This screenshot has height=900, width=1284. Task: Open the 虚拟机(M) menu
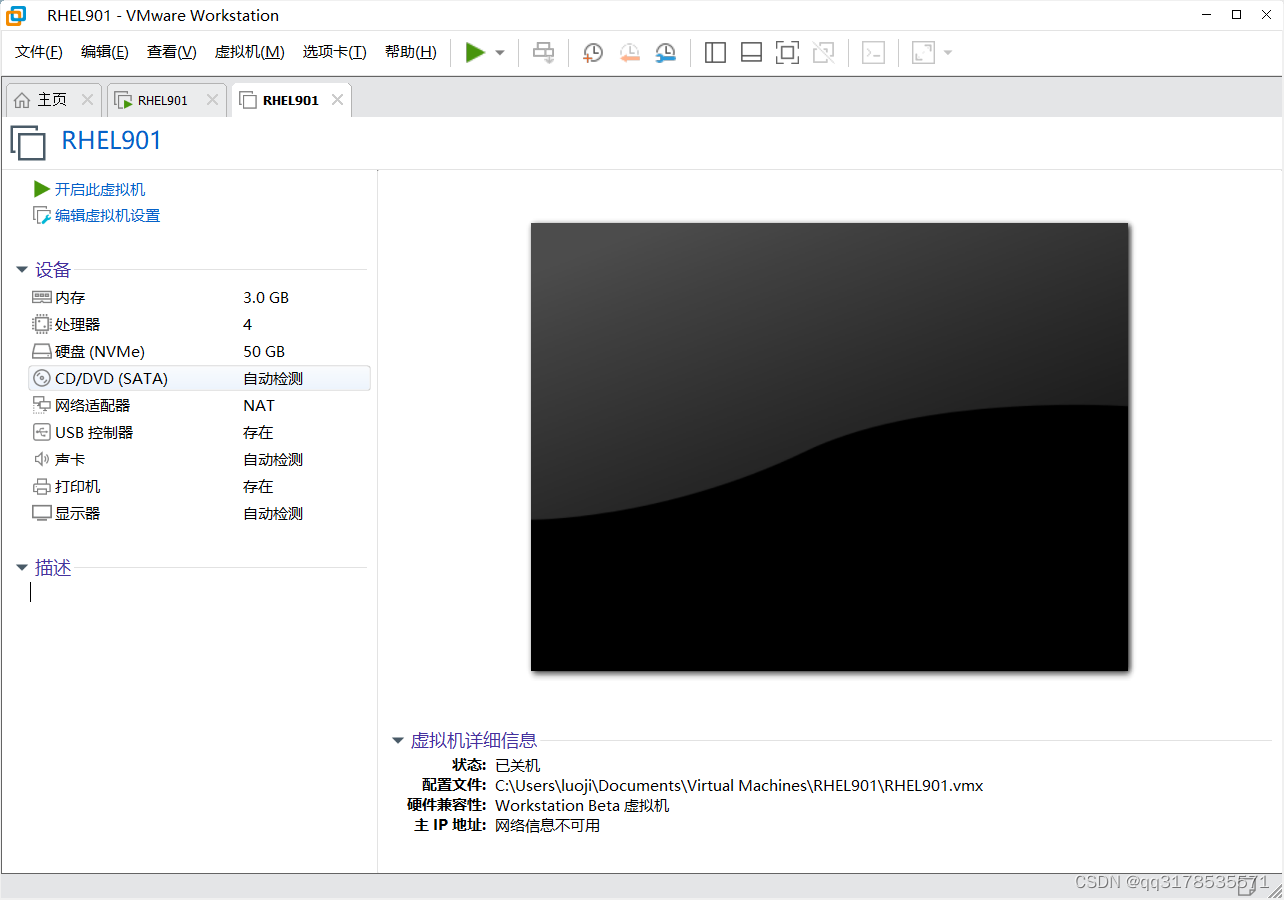tap(250, 52)
